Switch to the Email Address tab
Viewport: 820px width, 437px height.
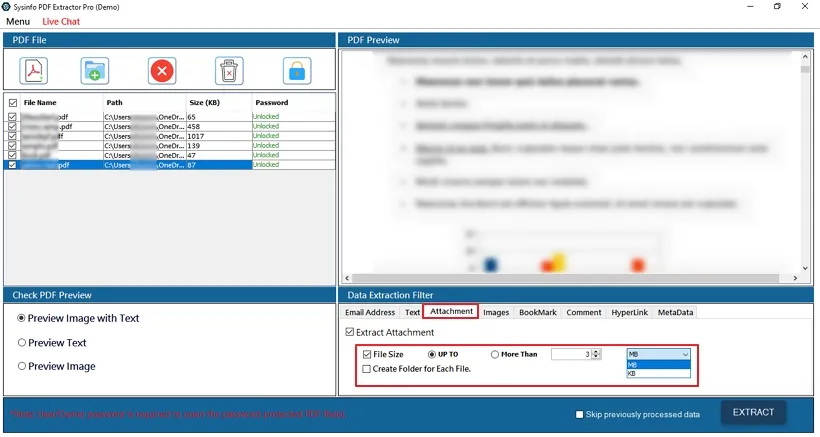[370, 312]
